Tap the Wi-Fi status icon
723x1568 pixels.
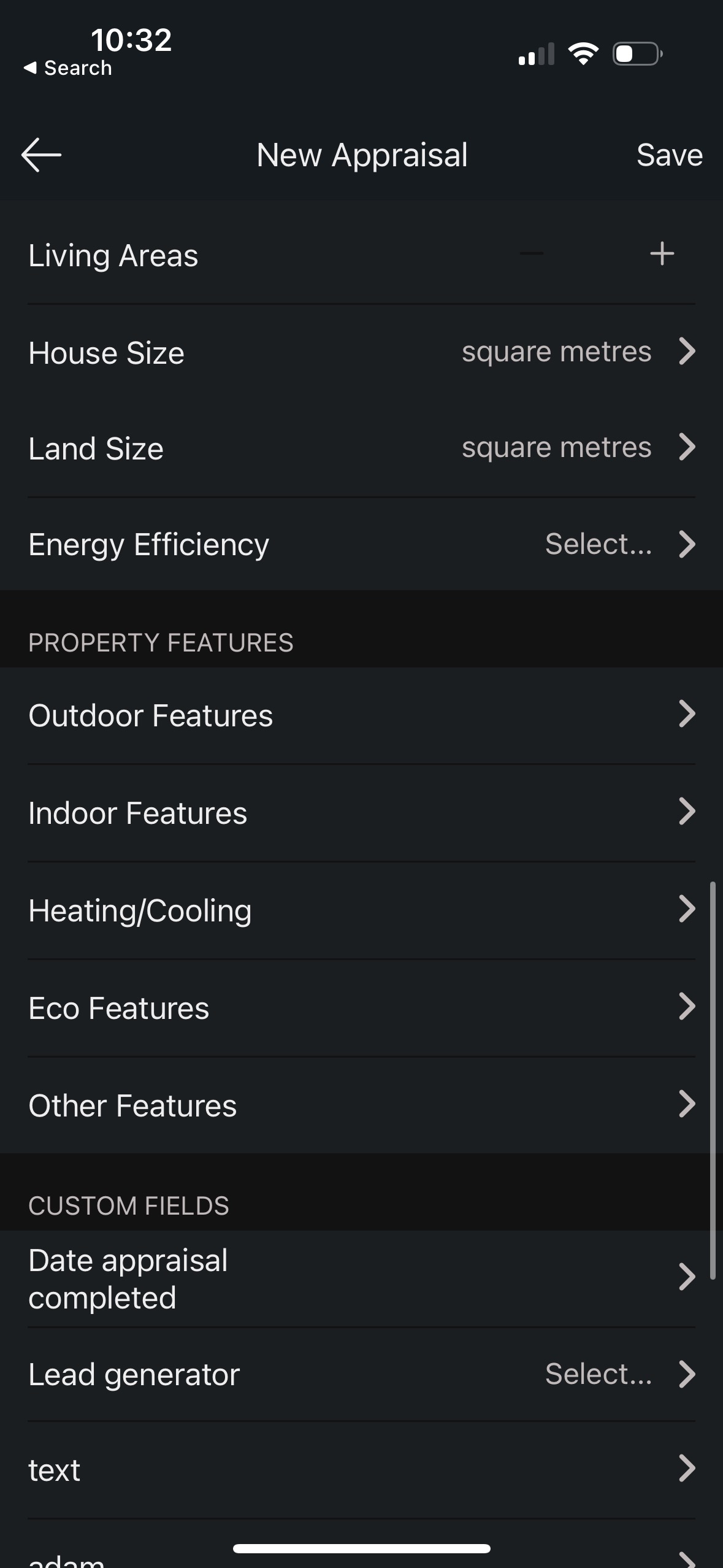click(x=583, y=54)
